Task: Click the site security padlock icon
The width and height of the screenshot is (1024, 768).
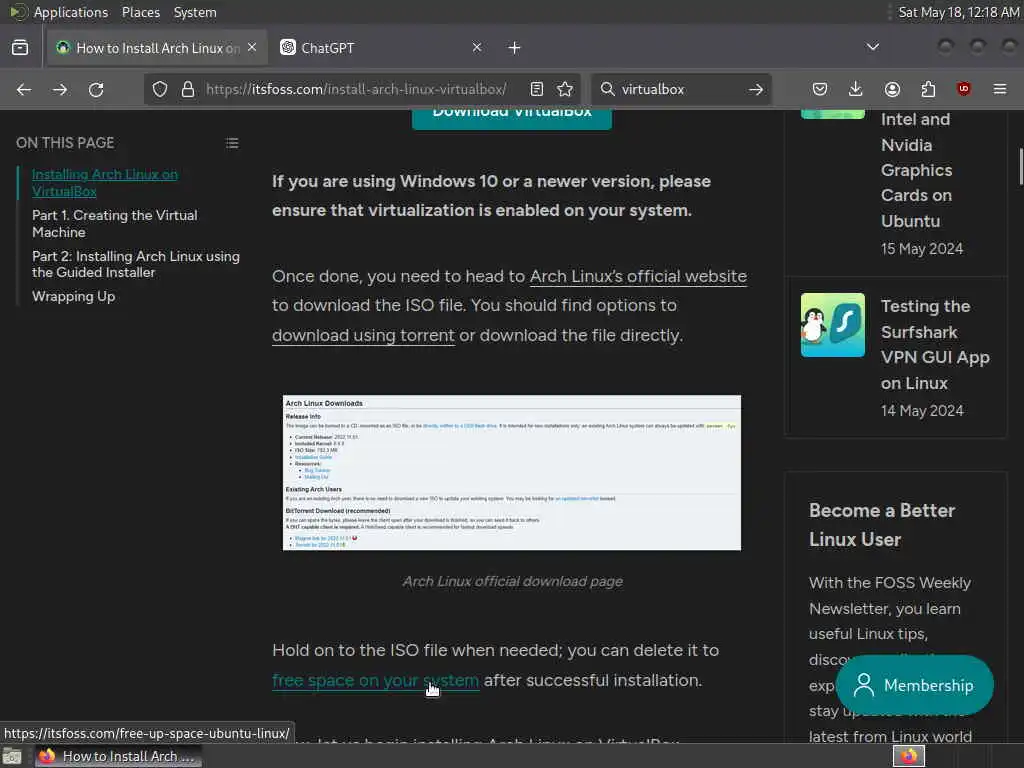Action: pos(188,89)
